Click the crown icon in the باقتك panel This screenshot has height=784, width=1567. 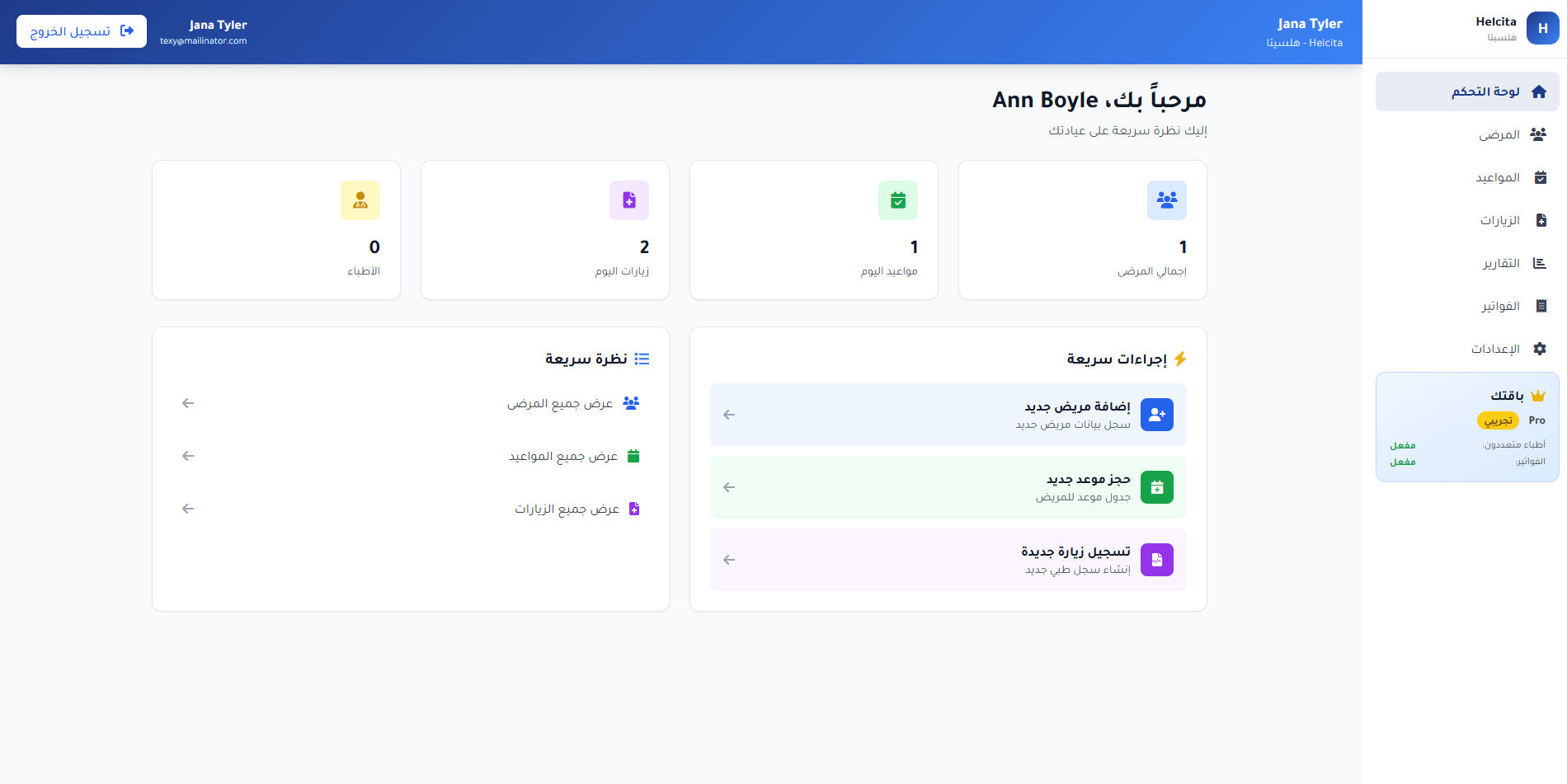1537,395
